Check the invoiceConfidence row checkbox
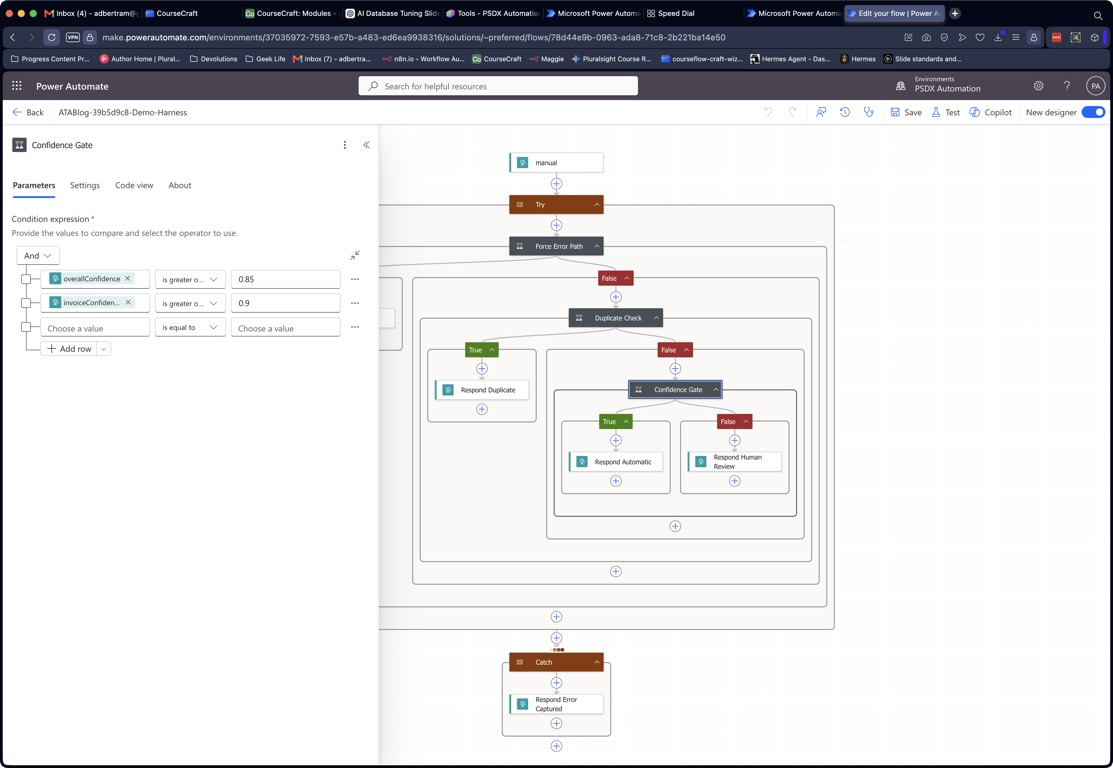The image size is (1113, 768). point(26,303)
